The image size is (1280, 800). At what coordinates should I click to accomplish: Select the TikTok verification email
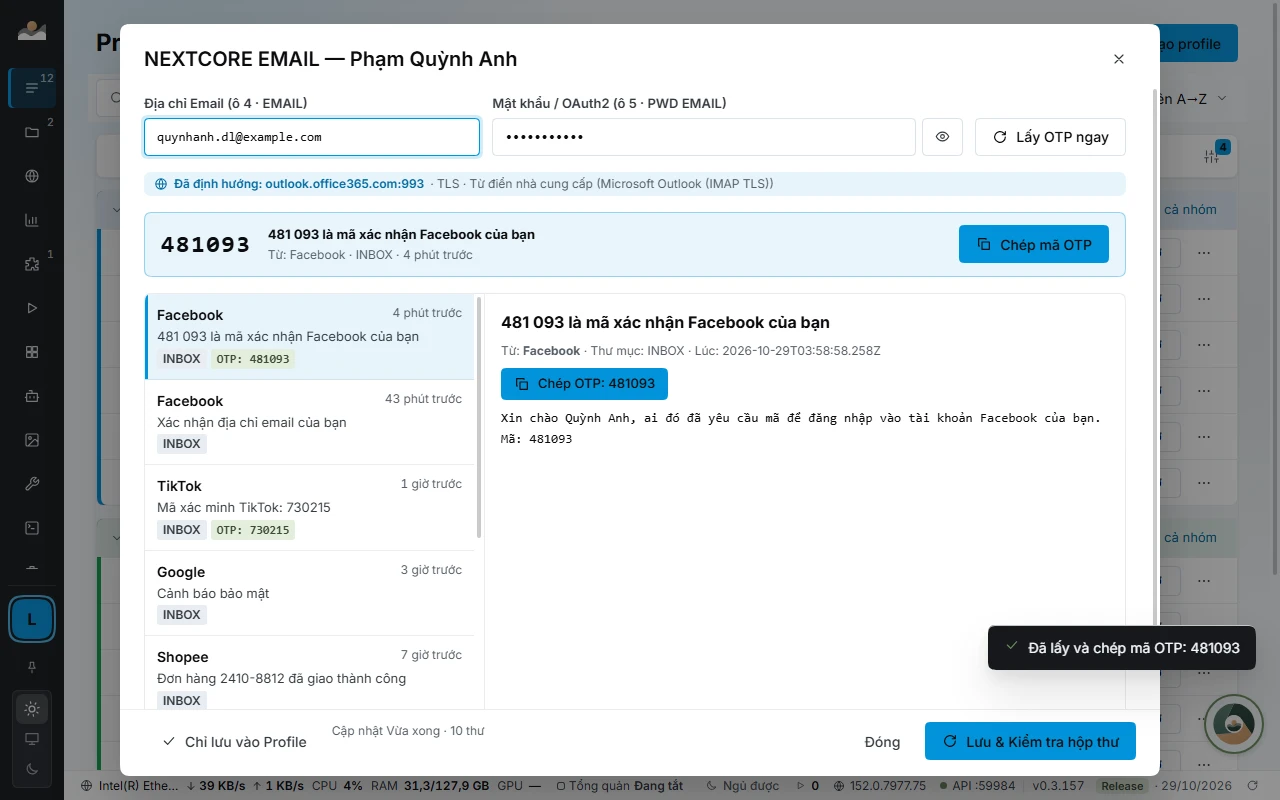pos(310,508)
